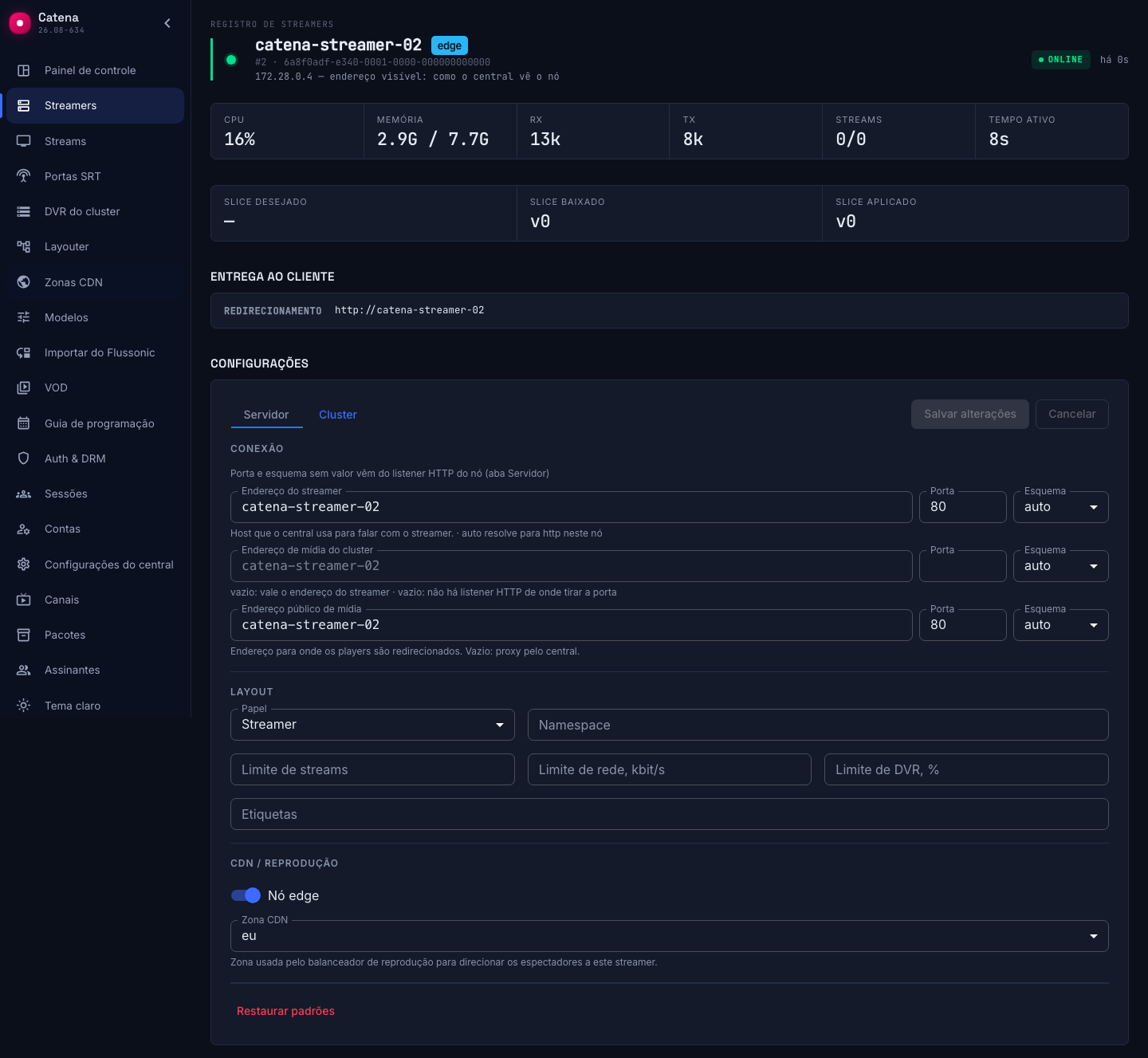The width and height of the screenshot is (1148, 1058).
Task: Click the Guia de programação calendar icon
Action: pyautogui.click(x=24, y=423)
